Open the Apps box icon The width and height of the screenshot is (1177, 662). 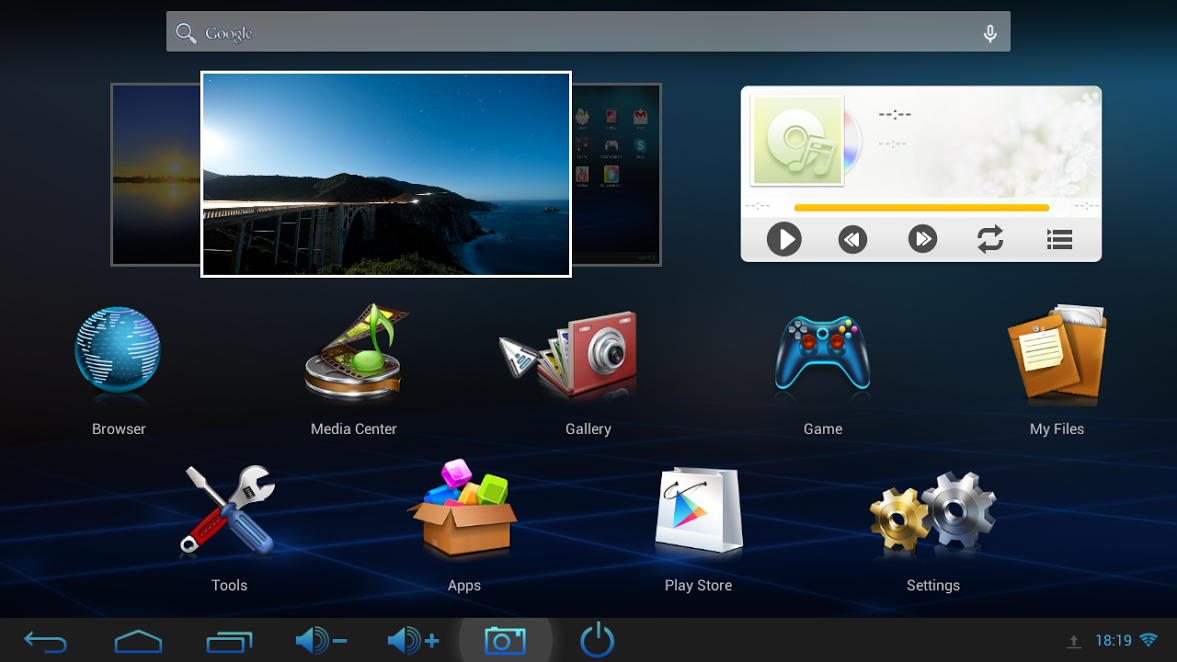coord(463,511)
